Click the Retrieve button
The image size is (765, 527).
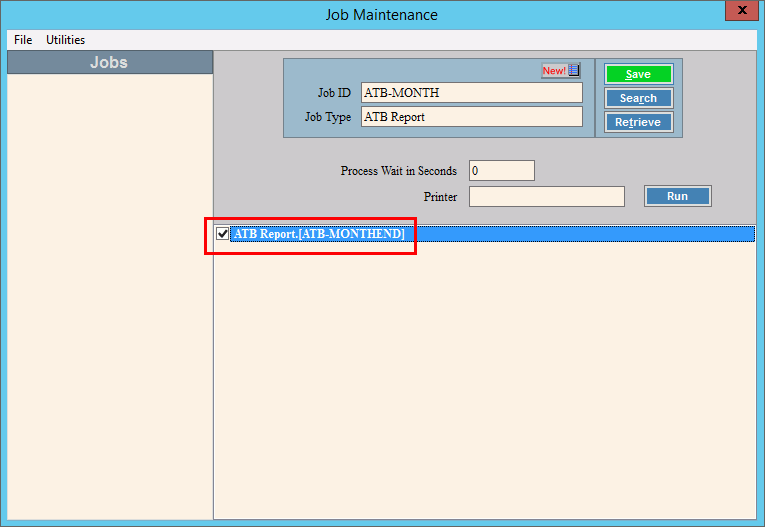coord(638,122)
